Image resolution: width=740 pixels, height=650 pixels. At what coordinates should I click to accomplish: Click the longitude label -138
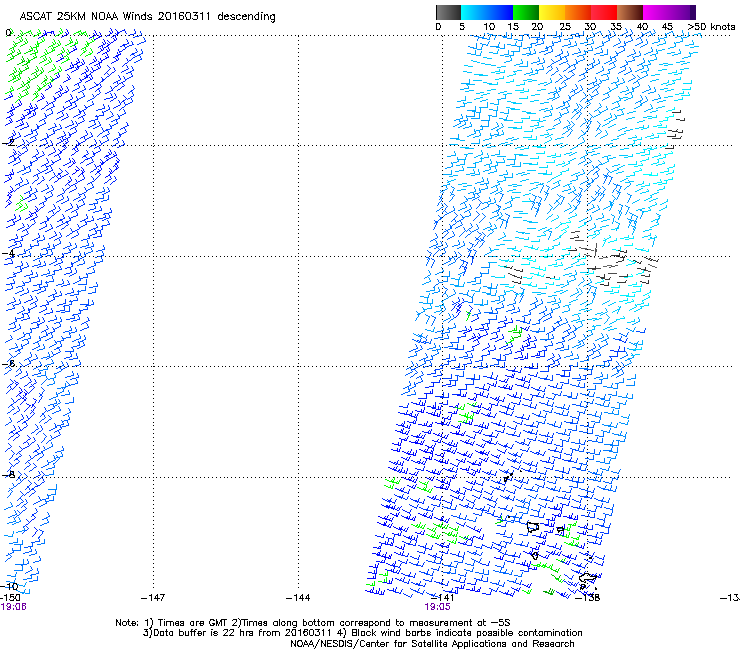(588, 598)
